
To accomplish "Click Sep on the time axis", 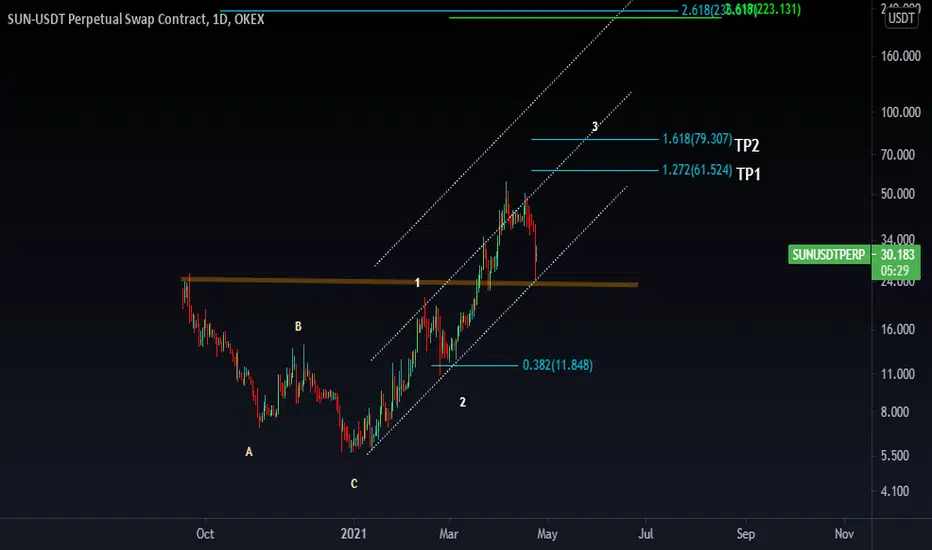I will click(745, 534).
